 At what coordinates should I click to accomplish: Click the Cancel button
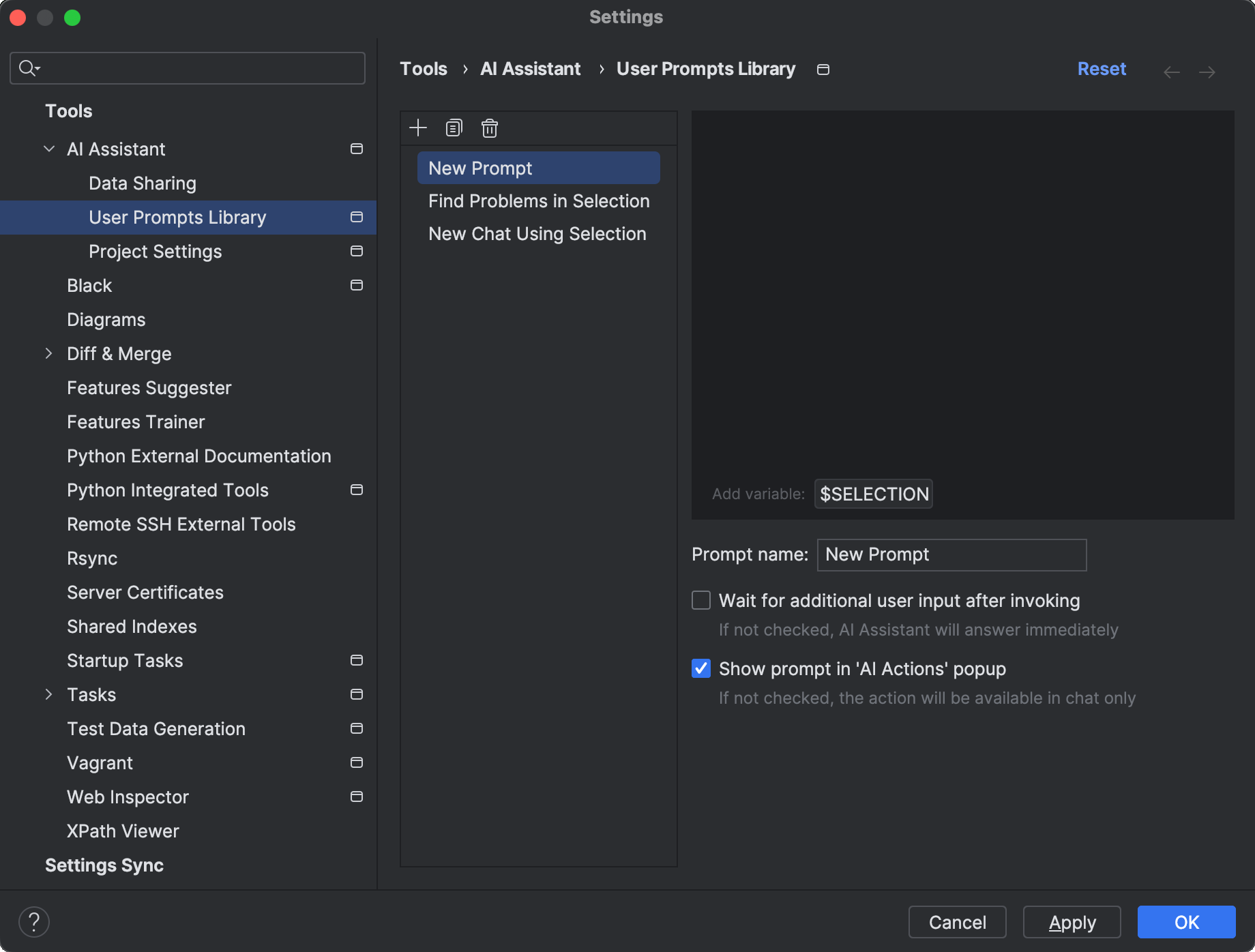coord(958,922)
